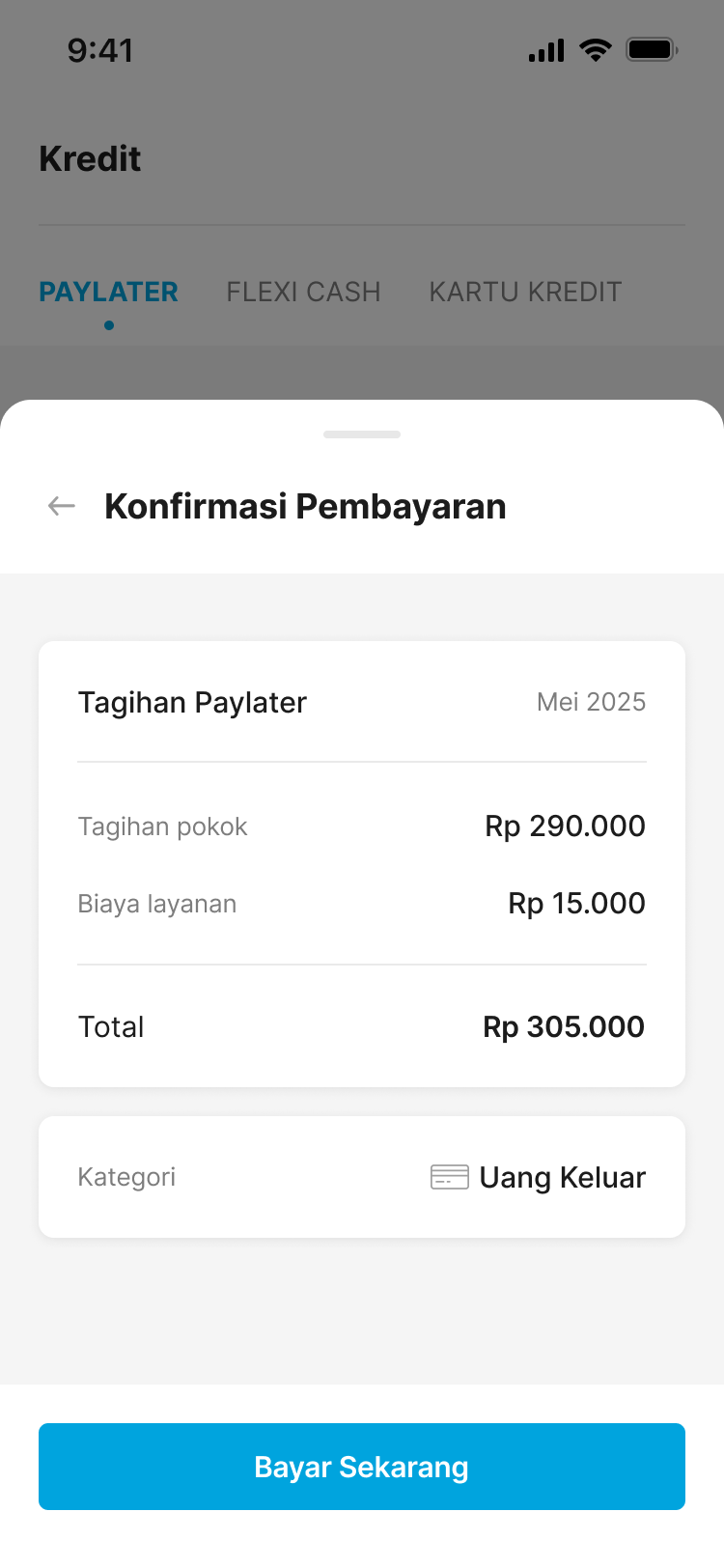Tap the cellular signal bars icon
Image resolution: width=724 pixels, height=1568 pixels.
[546, 51]
